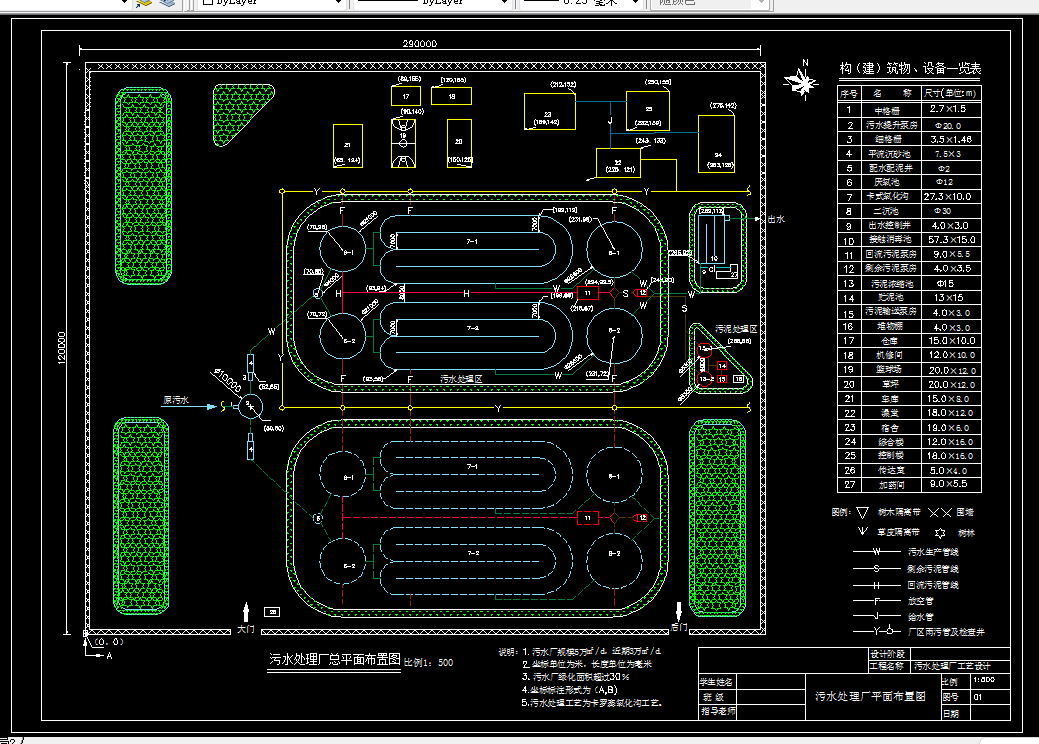Image resolution: width=1039 pixels, height=744 pixels.
Task: Click the 尺寸(单位:m) column header
Action: (x=950, y=93)
